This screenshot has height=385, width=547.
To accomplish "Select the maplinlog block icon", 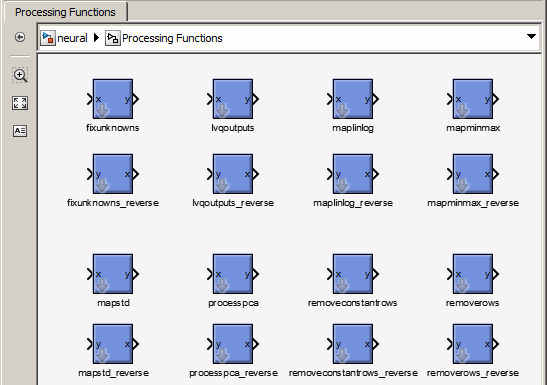I will click(x=353, y=99).
